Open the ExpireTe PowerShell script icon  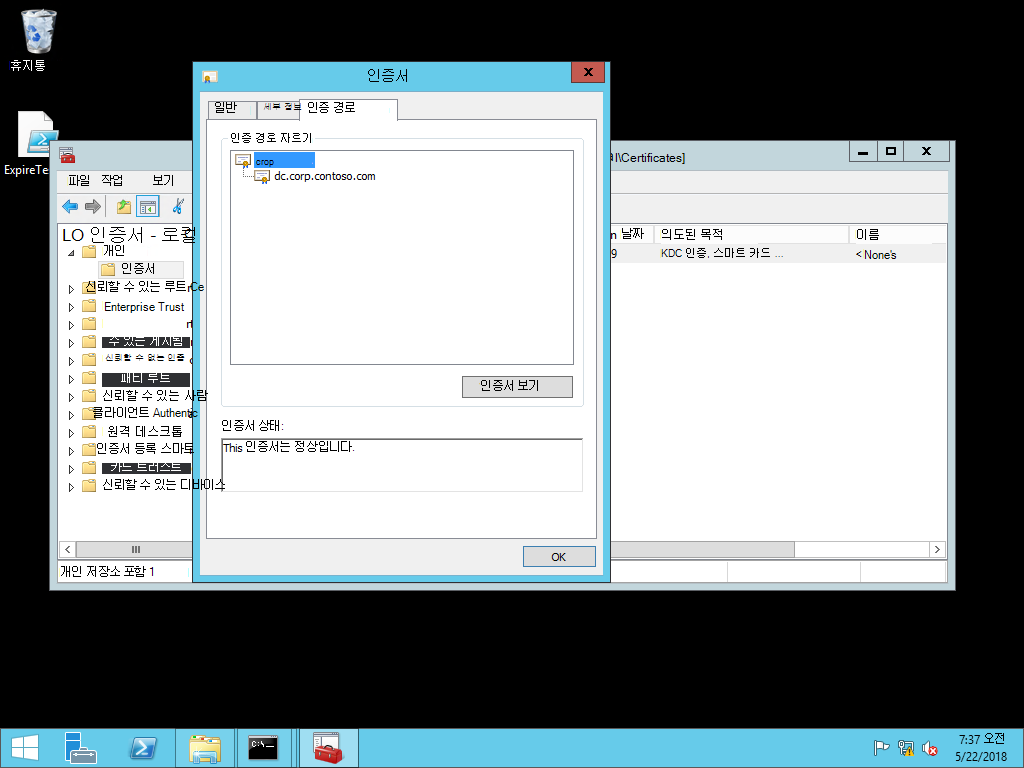(x=38, y=134)
